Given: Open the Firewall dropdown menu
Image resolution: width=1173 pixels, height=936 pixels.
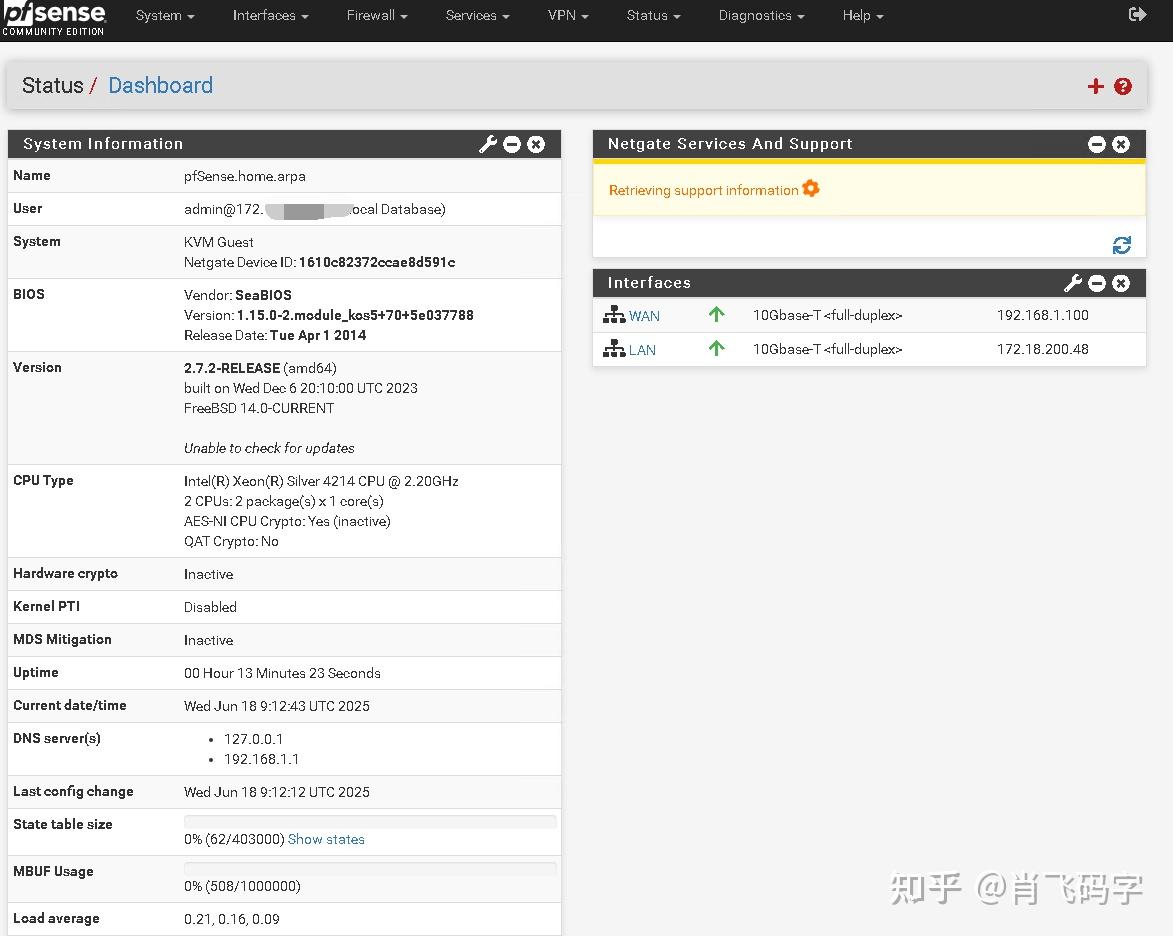Looking at the screenshot, I should pos(376,15).
